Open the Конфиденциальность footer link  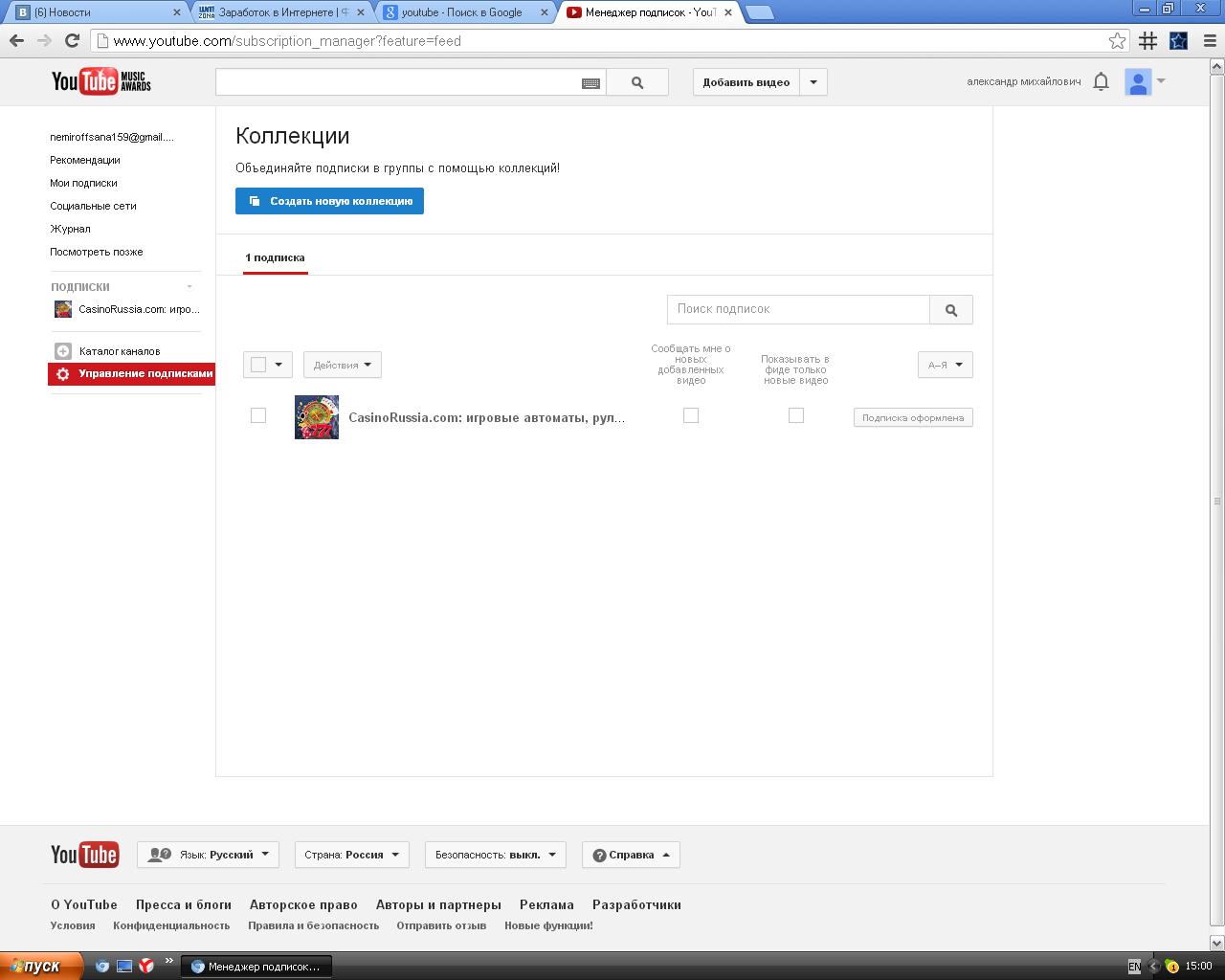[x=171, y=925]
